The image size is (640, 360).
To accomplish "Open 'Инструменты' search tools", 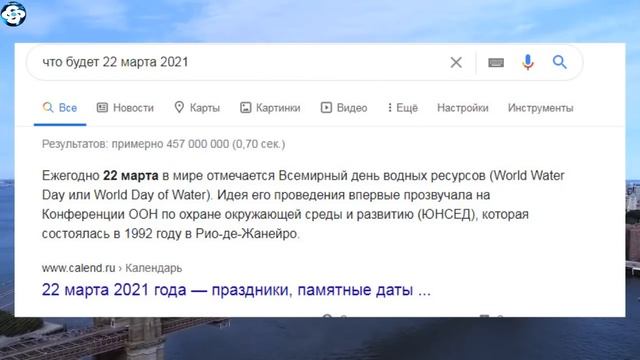I will pos(540,108).
